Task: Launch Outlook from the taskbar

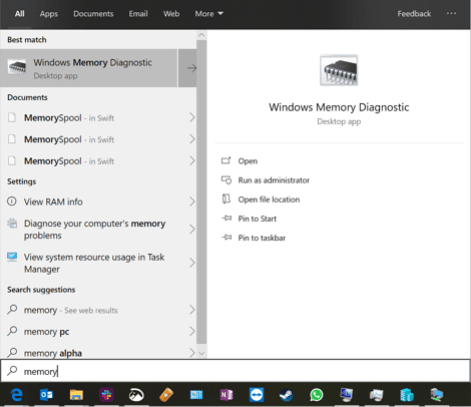Action: pos(46,395)
